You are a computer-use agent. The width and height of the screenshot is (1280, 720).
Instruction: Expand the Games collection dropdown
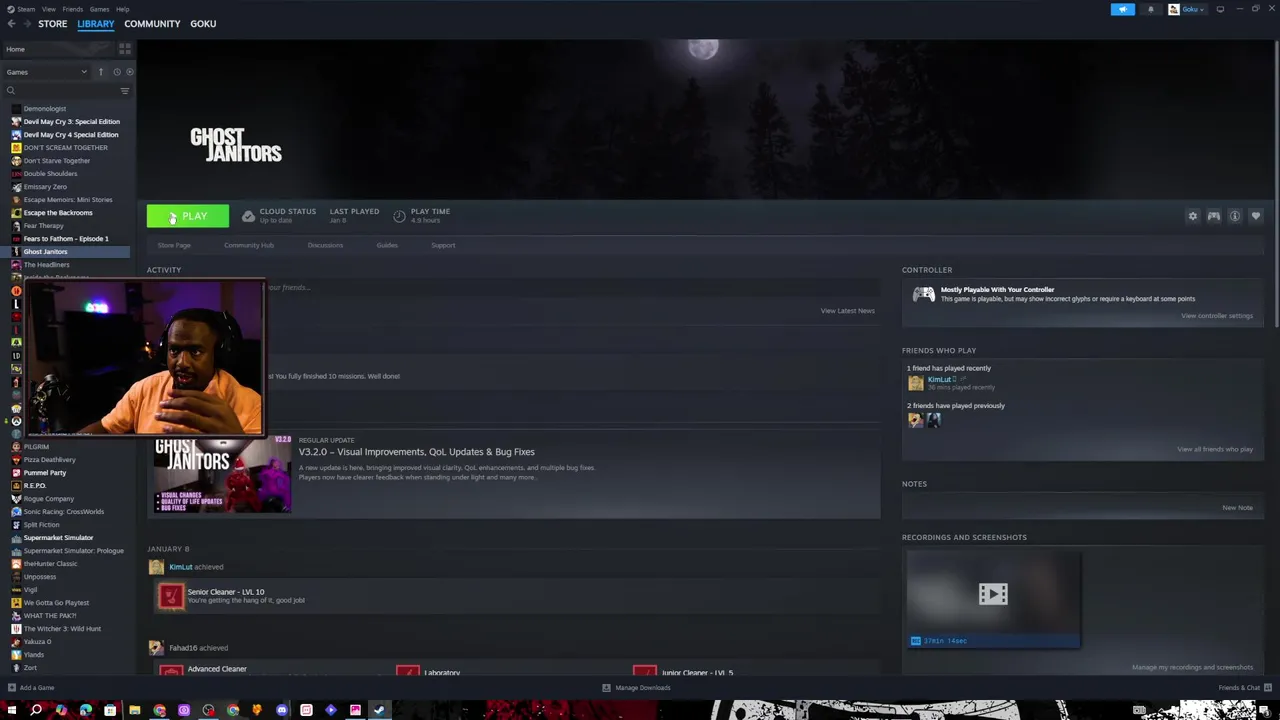[46, 72]
